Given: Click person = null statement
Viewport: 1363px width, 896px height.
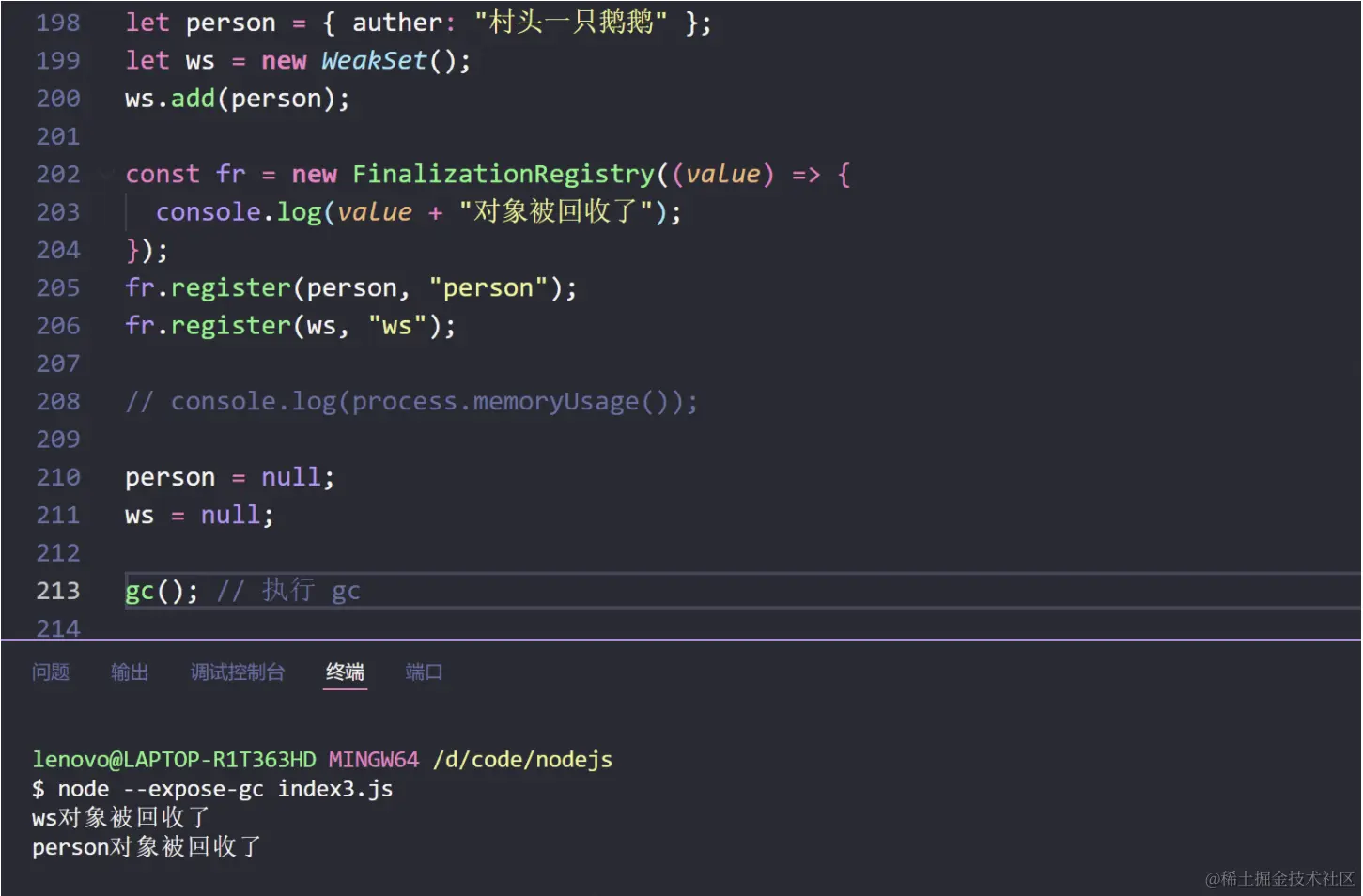Looking at the screenshot, I should 230,477.
